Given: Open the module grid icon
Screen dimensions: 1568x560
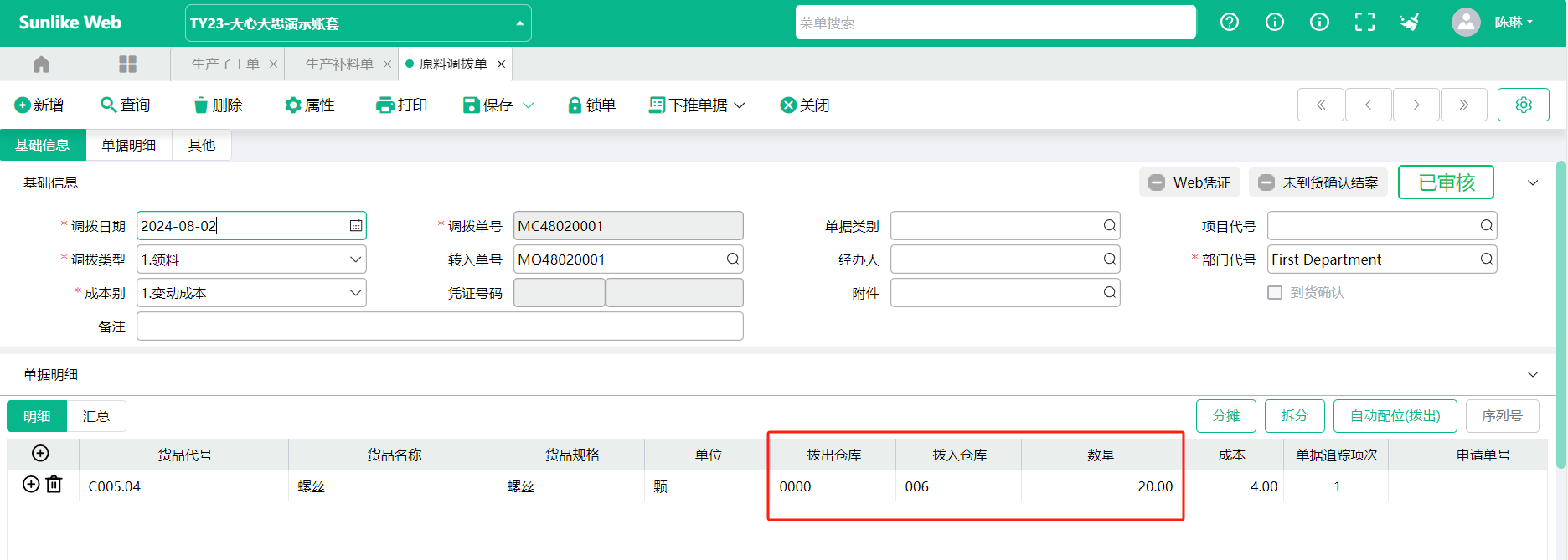Looking at the screenshot, I should point(127,64).
